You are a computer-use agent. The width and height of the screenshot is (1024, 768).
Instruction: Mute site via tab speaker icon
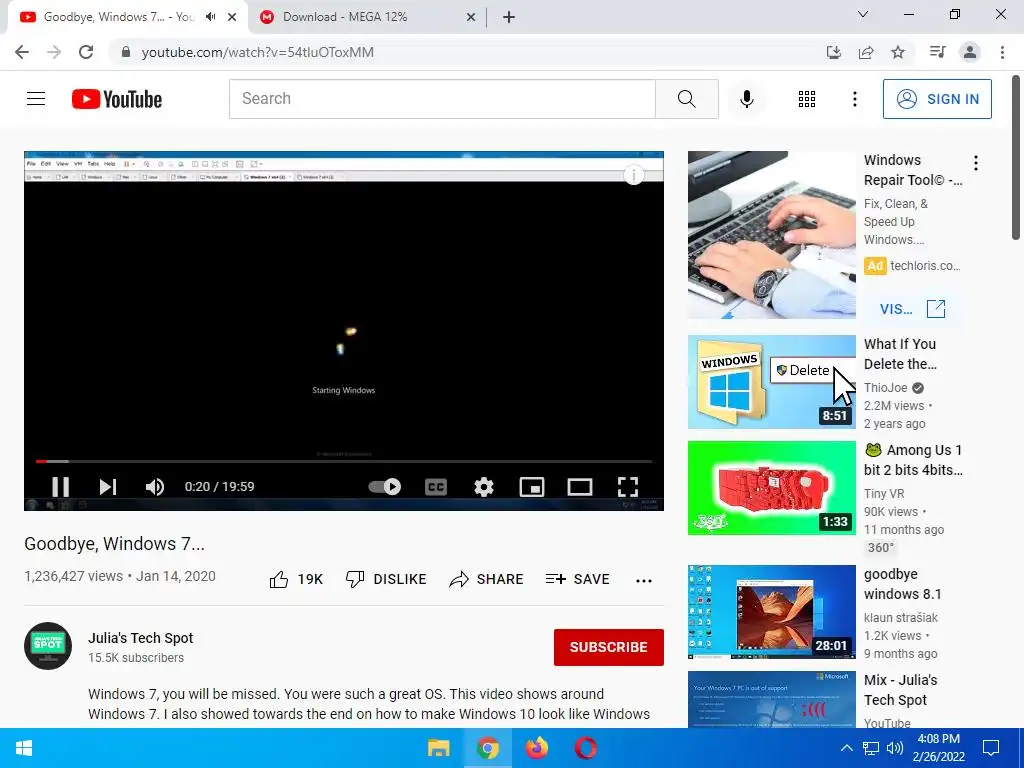coord(210,17)
